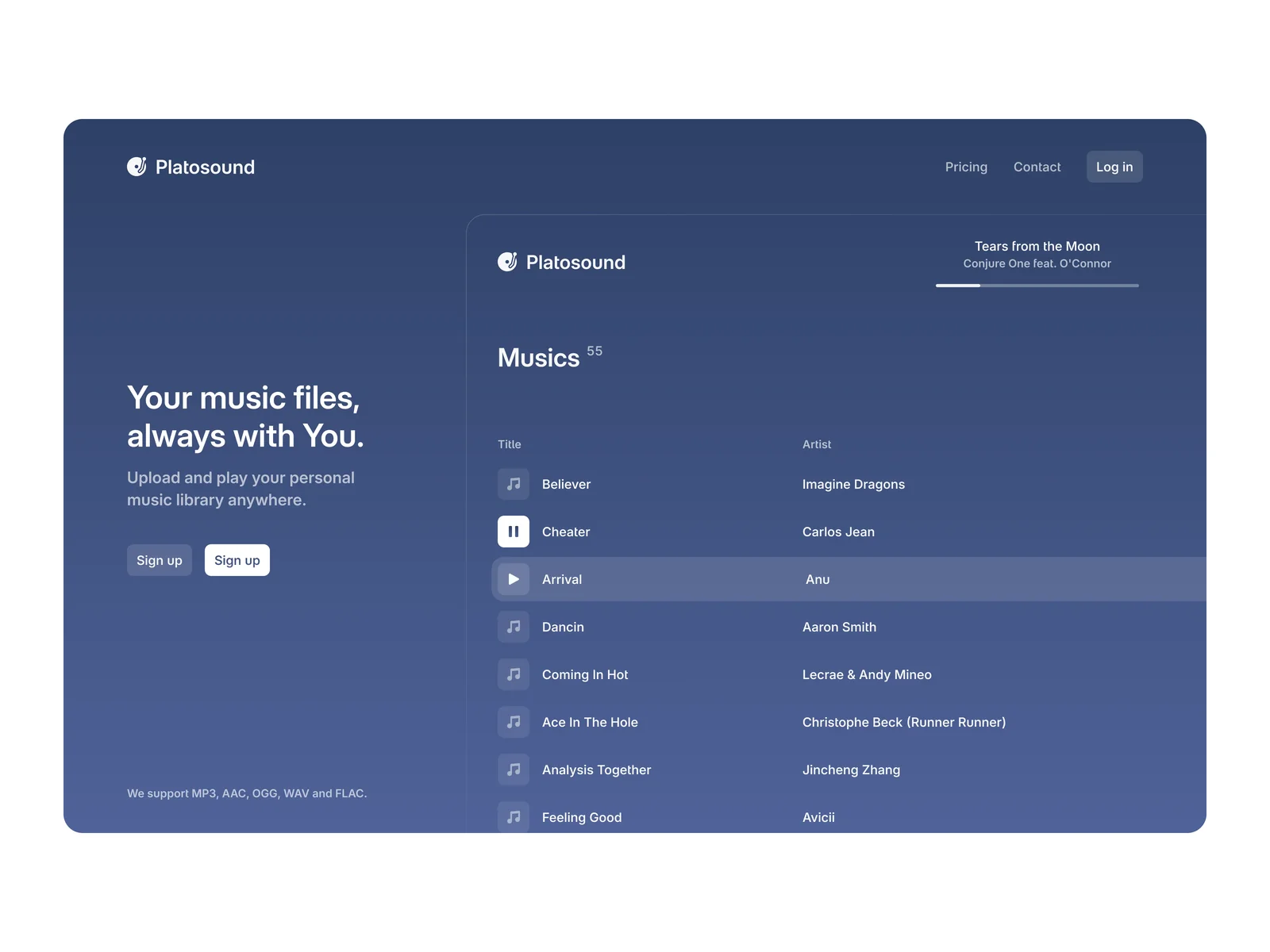
Task: Click artist Jincheng Zhang
Action: click(851, 770)
